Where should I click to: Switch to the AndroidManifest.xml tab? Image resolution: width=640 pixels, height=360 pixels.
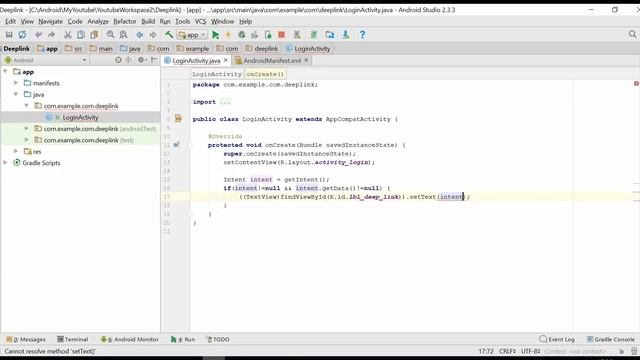point(272,60)
